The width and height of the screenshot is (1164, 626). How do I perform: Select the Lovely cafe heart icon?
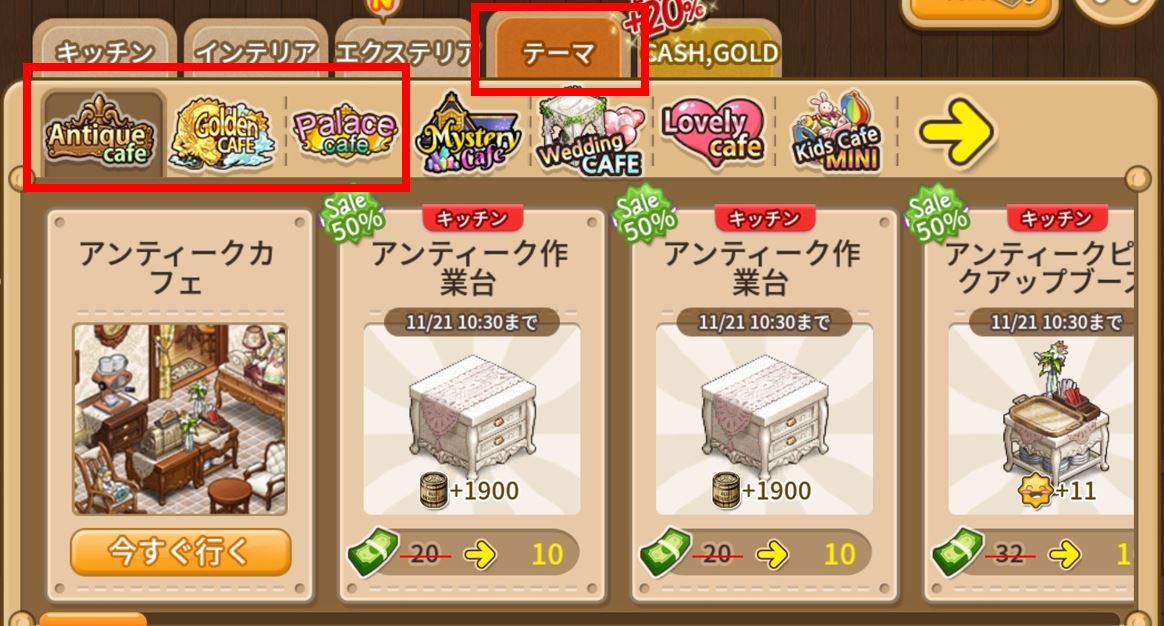pyautogui.click(x=713, y=134)
